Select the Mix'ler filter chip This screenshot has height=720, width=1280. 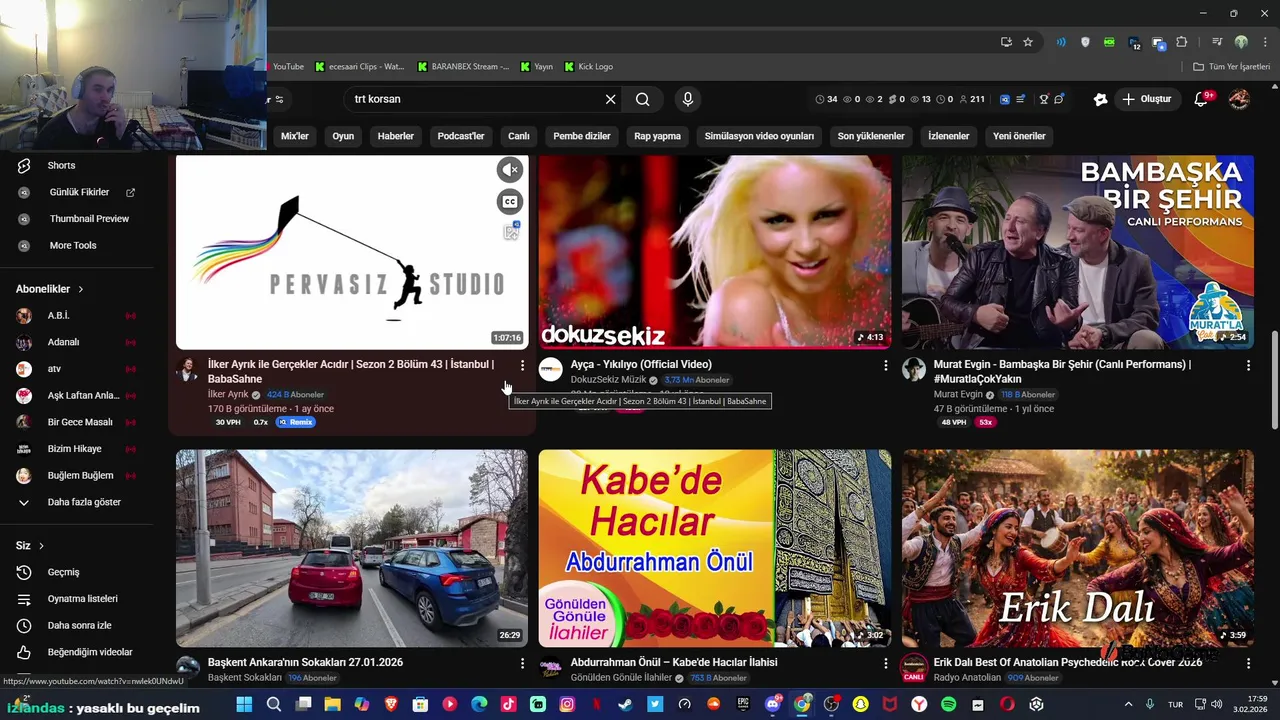point(294,136)
